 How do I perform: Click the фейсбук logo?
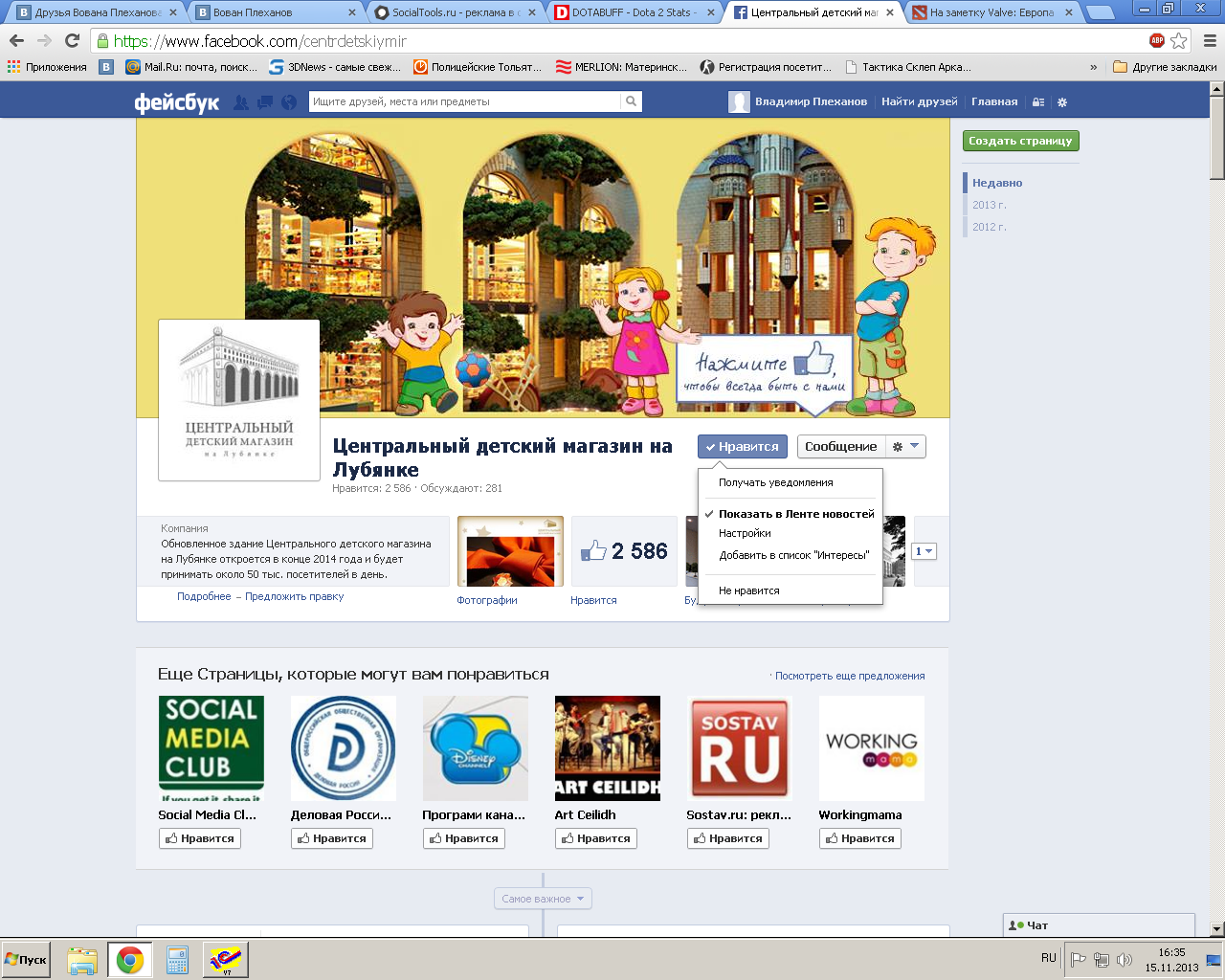click(x=177, y=101)
